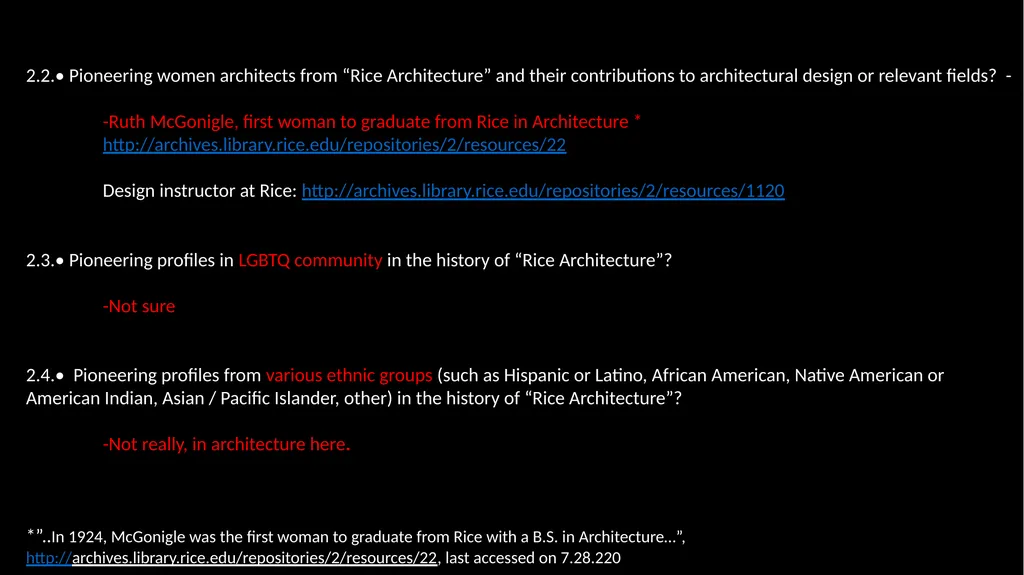This screenshot has width=1024, height=575.
Task: Open the Design instructor resources/1120 link
Action: (543, 190)
